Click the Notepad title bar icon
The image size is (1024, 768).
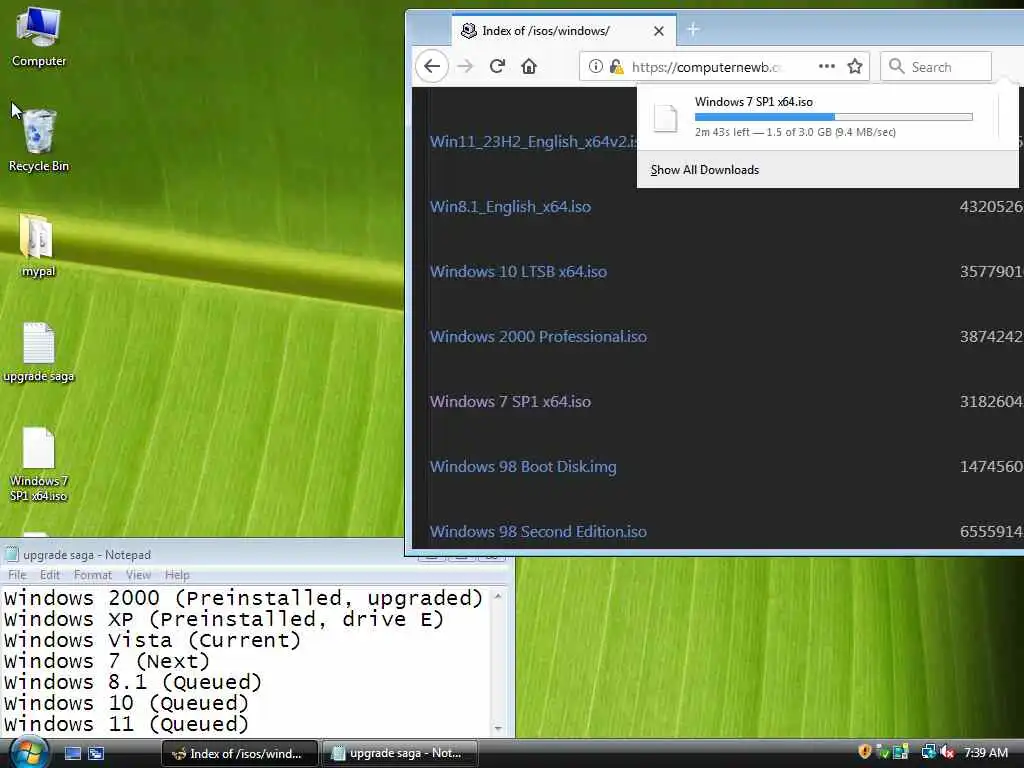[x=11, y=554]
